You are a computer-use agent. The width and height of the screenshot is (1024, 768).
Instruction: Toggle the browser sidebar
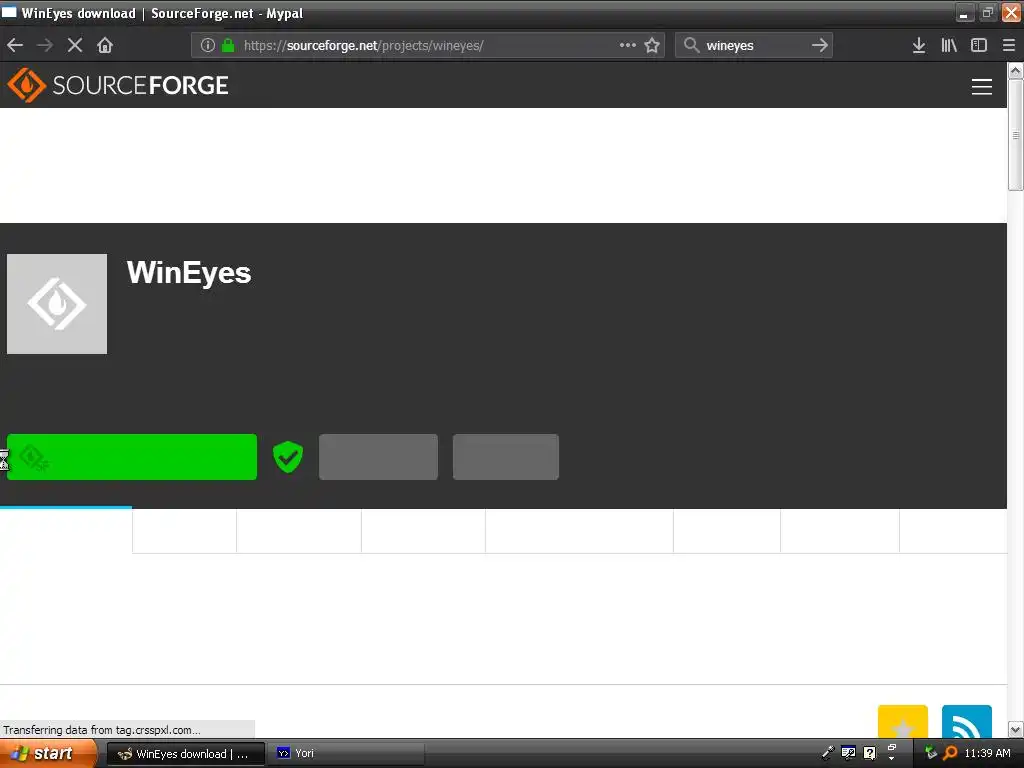click(x=978, y=45)
